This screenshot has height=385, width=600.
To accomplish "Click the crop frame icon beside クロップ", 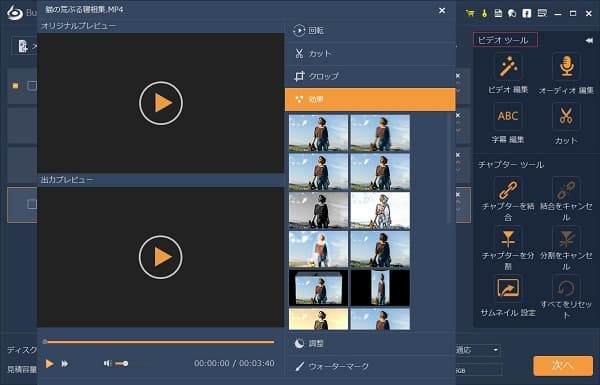I will 299,76.
